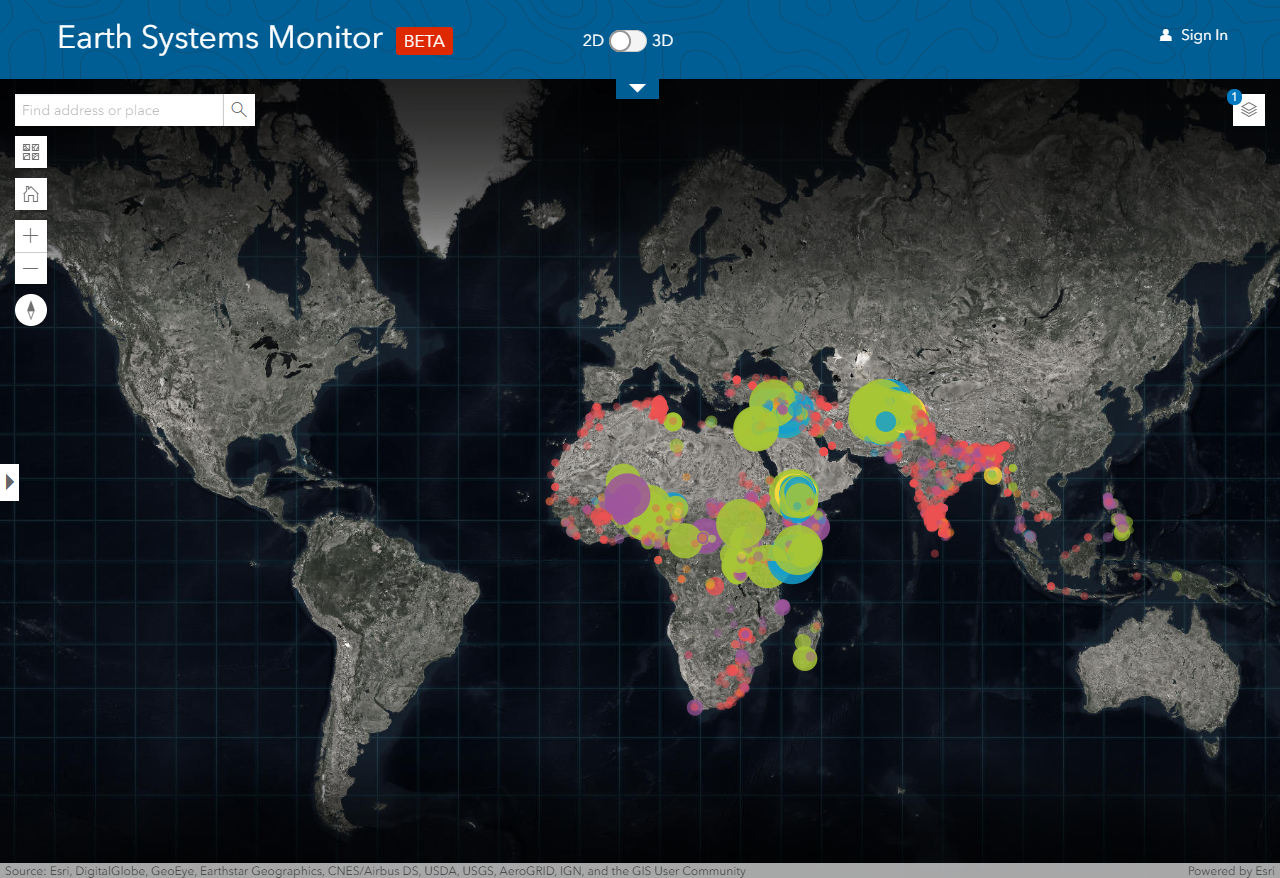Click the user icon beside Sign In

[1165, 36]
